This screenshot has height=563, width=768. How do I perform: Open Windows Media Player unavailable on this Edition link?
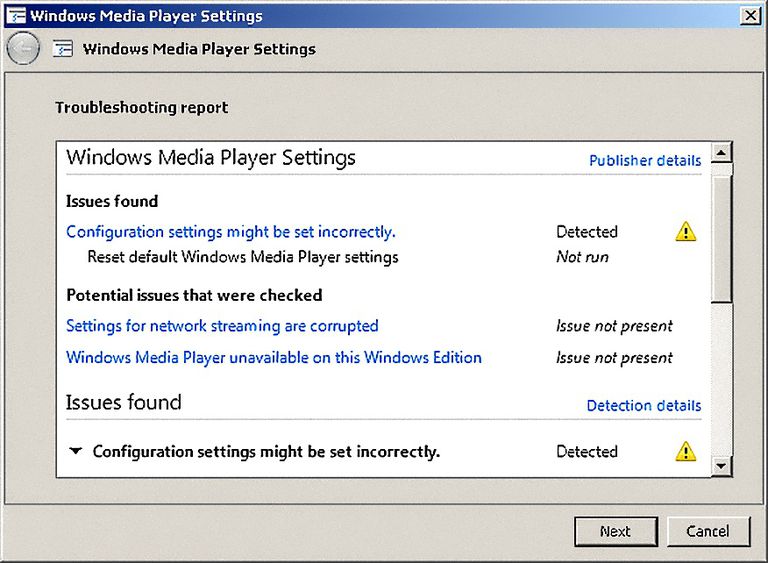point(274,357)
